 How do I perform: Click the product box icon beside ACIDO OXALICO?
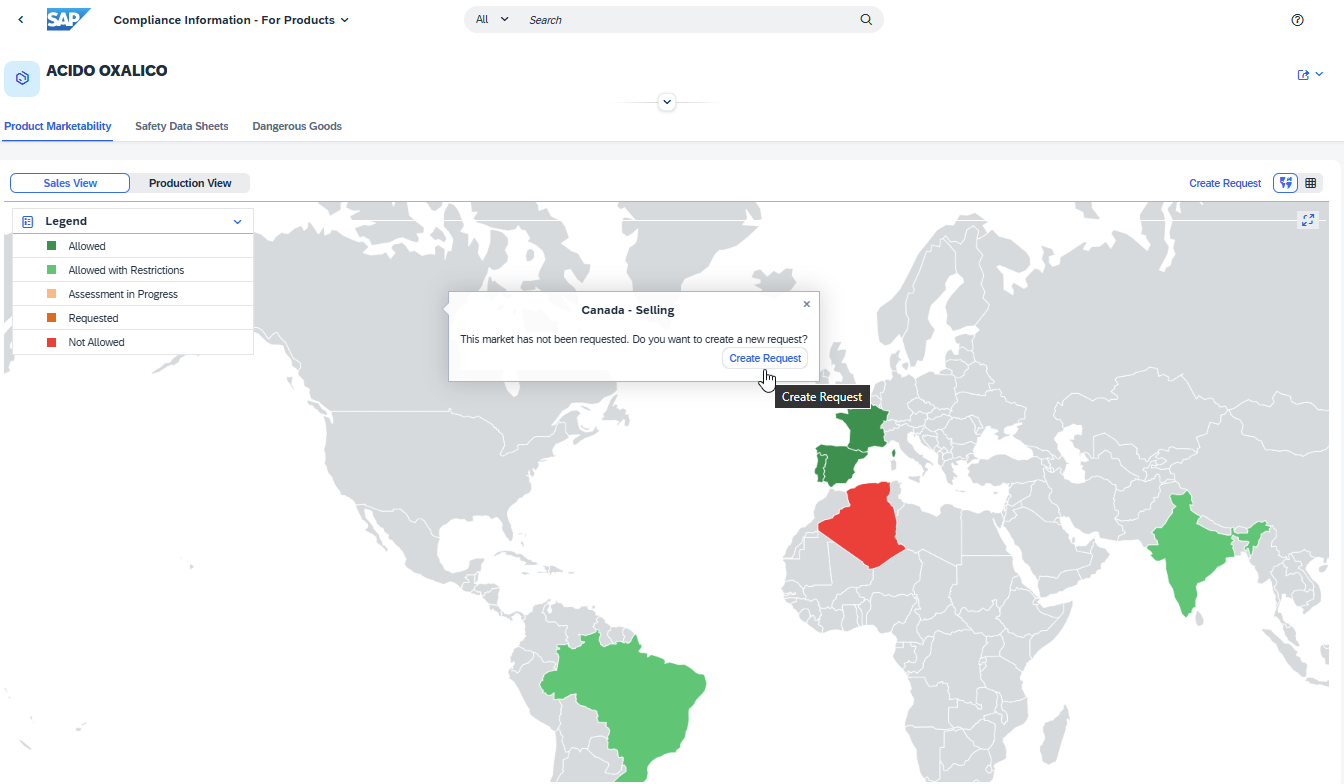tap(22, 78)
